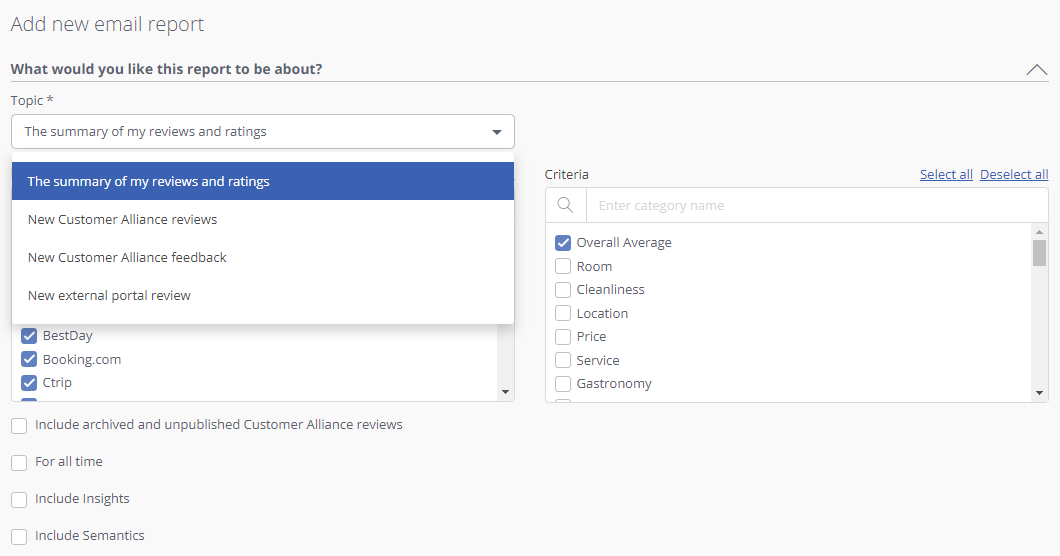
Task: Click the Select all link
Action: (946, 175)
